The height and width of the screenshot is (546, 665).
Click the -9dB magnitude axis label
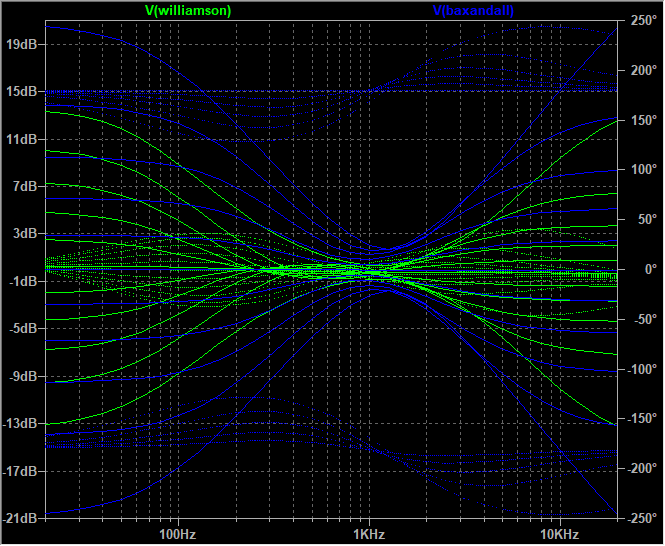(23, 376)
